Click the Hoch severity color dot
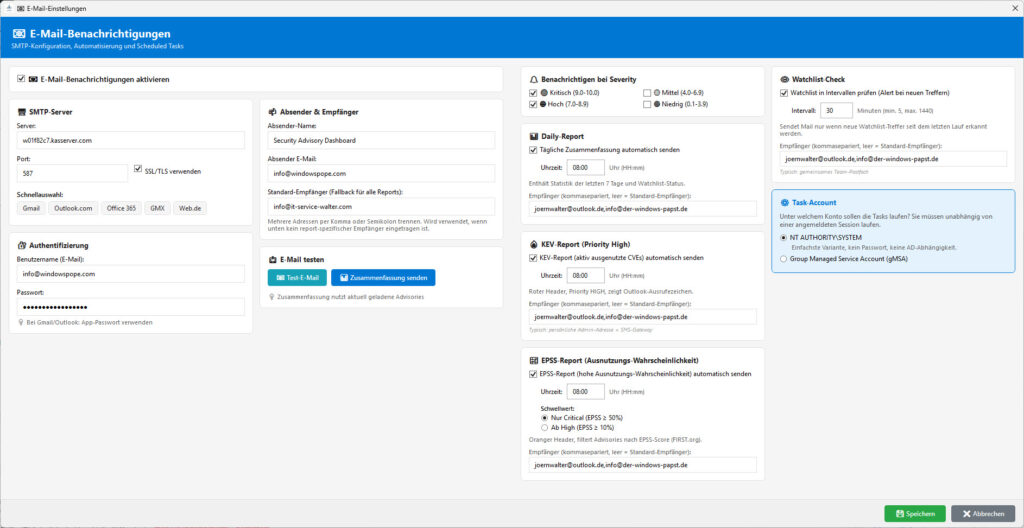The image size is (1024, 528). [544, 104]
